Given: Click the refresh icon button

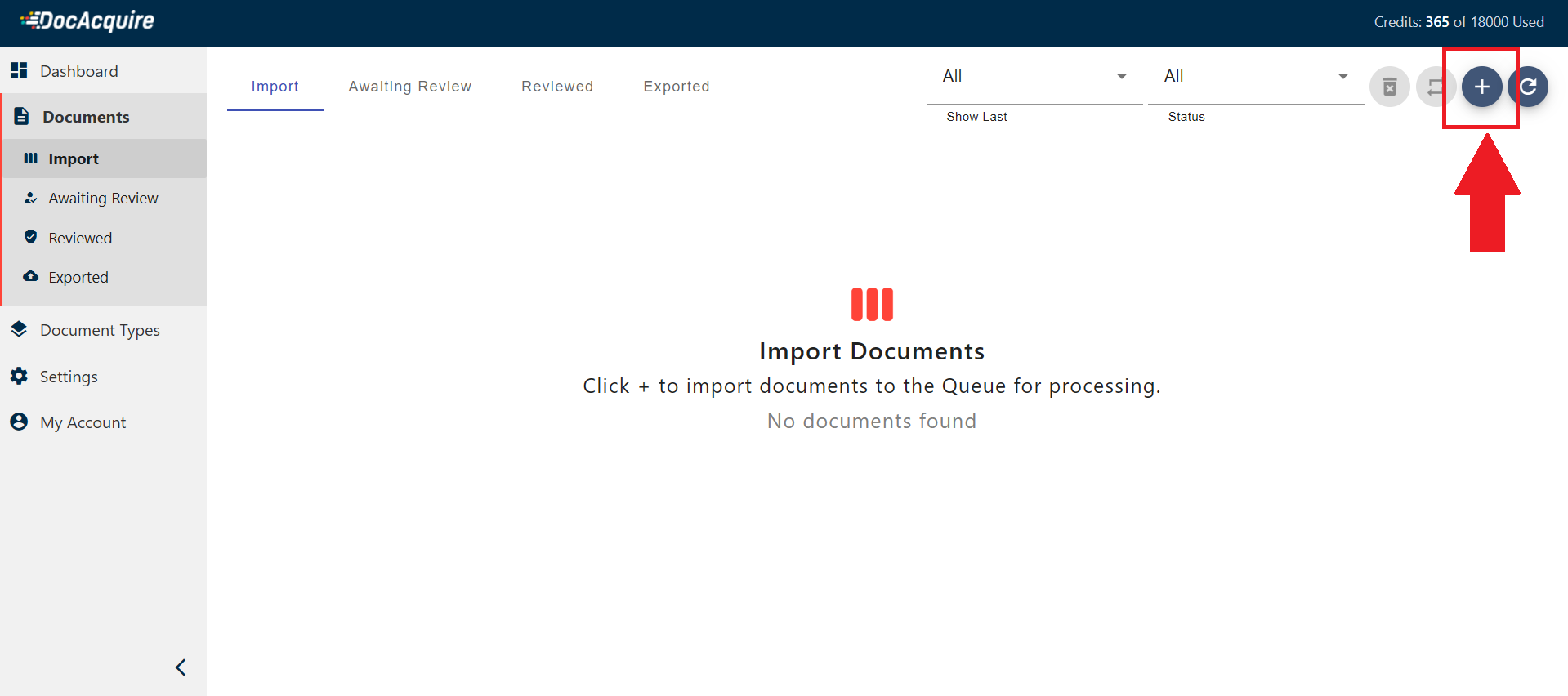Looking at the screenshot, I should coord(1529,87).
